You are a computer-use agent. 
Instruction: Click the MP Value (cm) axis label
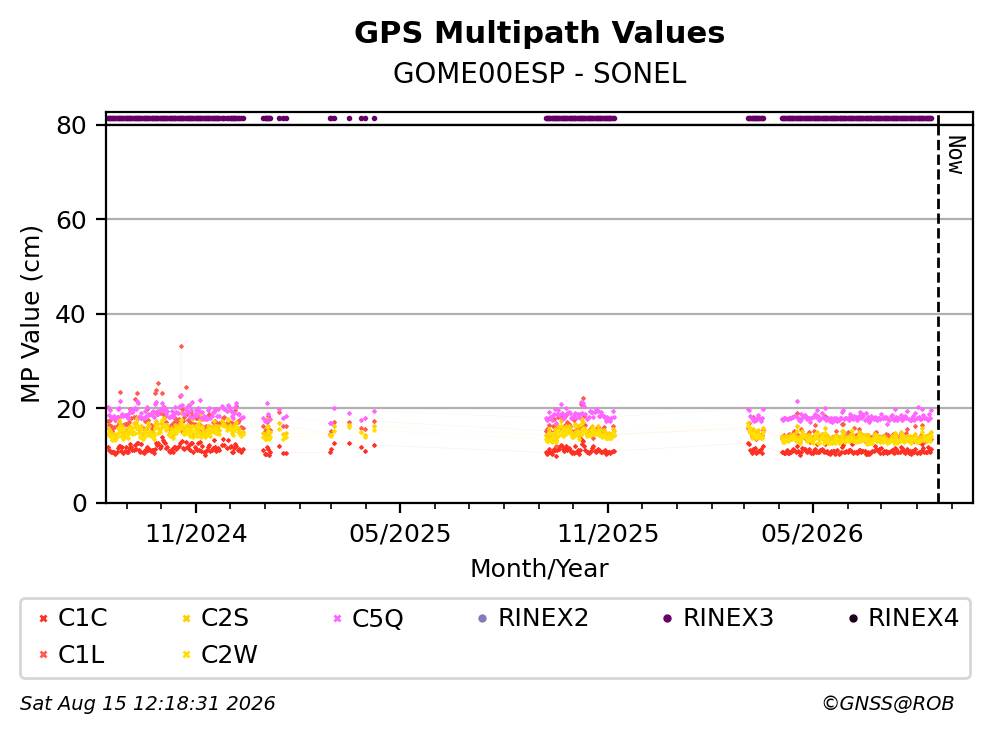click(x=30, y=314)
